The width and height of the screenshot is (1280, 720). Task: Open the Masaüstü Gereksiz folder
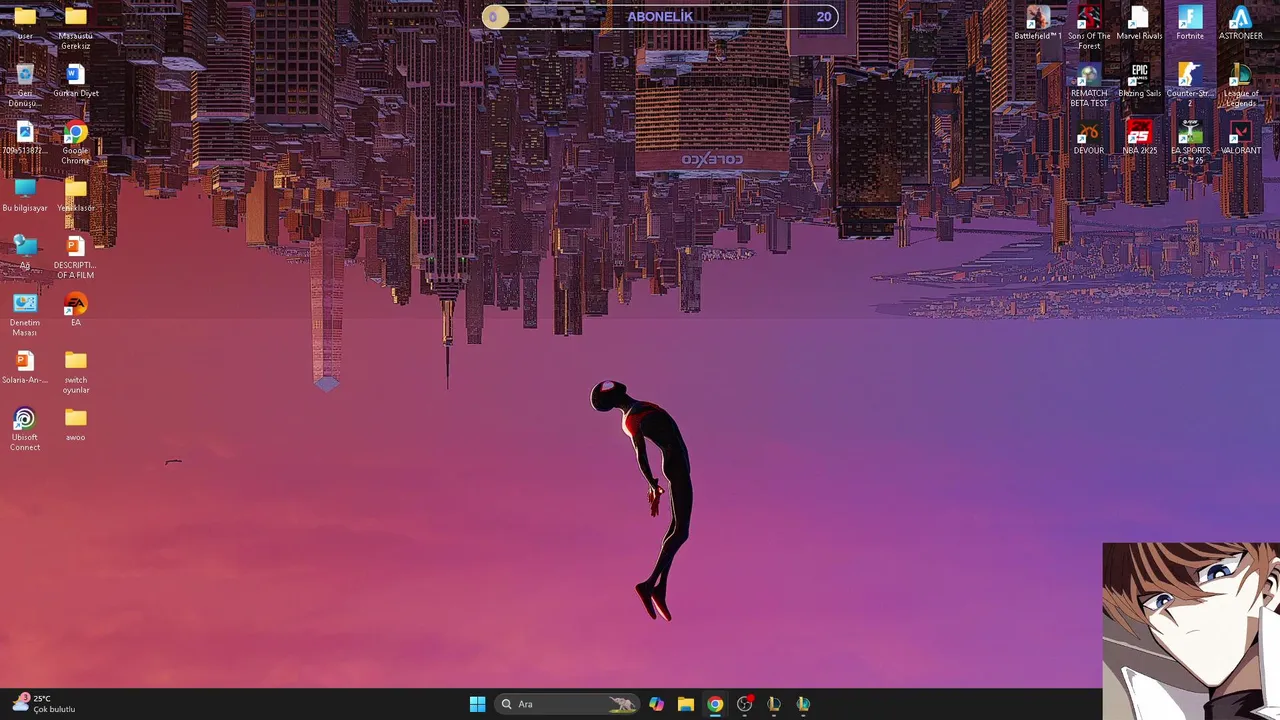click(x=75, y=27)
